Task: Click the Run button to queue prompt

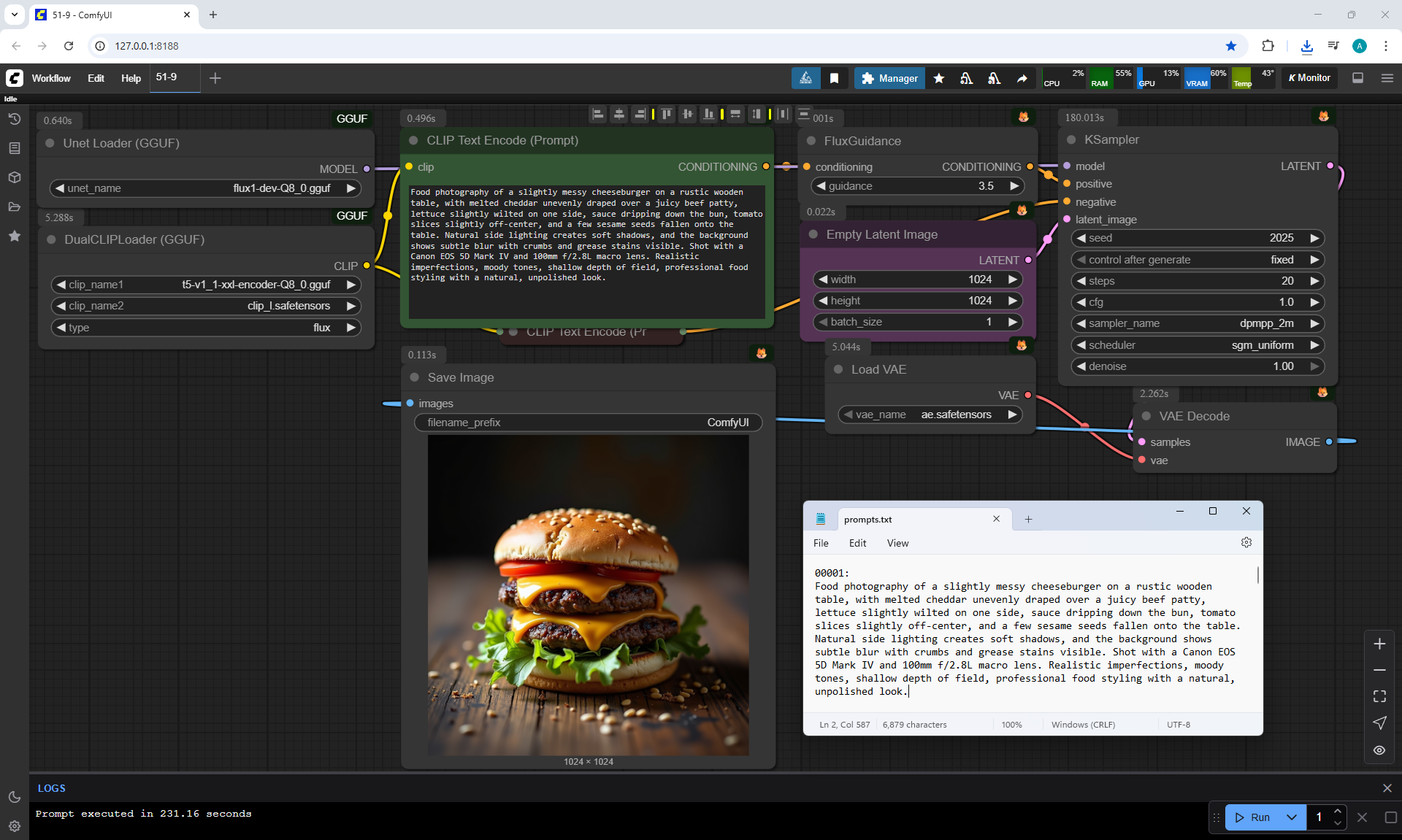Action: click(1253, 817)
